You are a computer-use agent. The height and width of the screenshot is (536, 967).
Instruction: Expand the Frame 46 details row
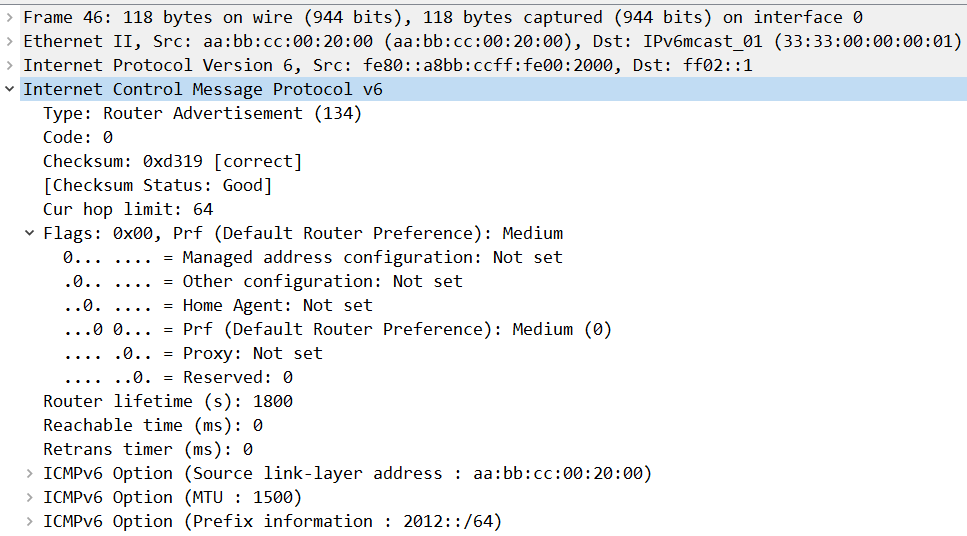(x=10, y=17)
